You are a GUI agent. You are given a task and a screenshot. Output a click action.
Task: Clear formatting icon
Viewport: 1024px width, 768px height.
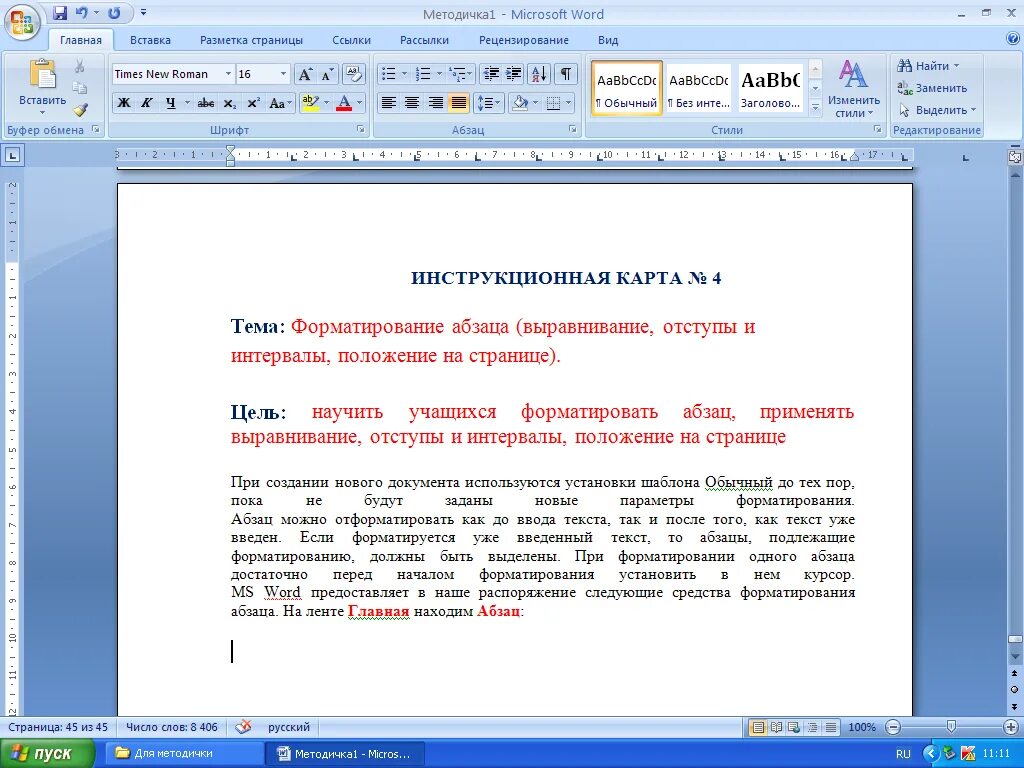coord(353,74)
